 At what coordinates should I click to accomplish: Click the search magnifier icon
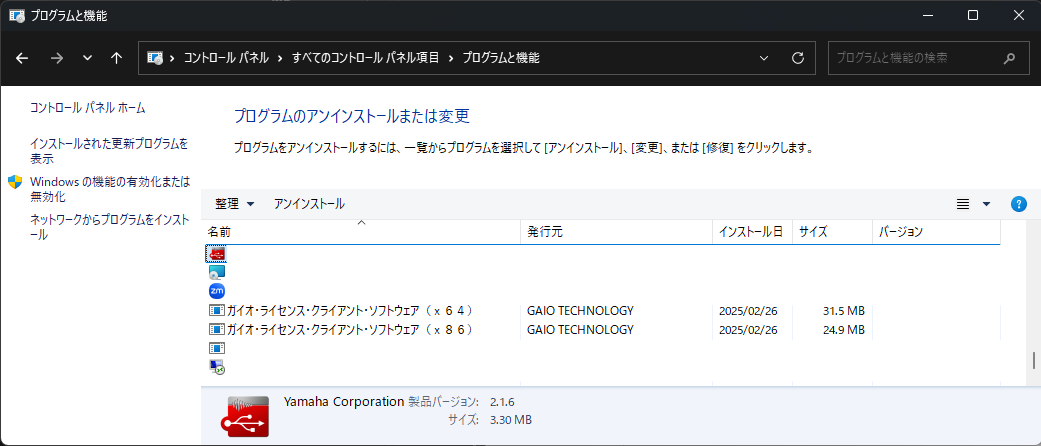point(1010,58)
